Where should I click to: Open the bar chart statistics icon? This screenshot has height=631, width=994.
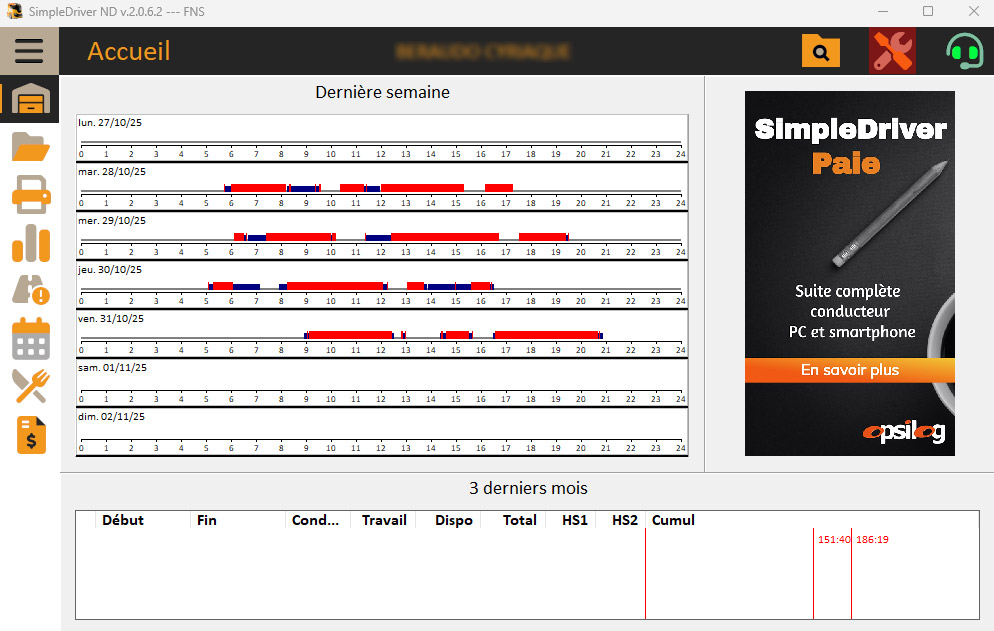(x=30, y=243)
